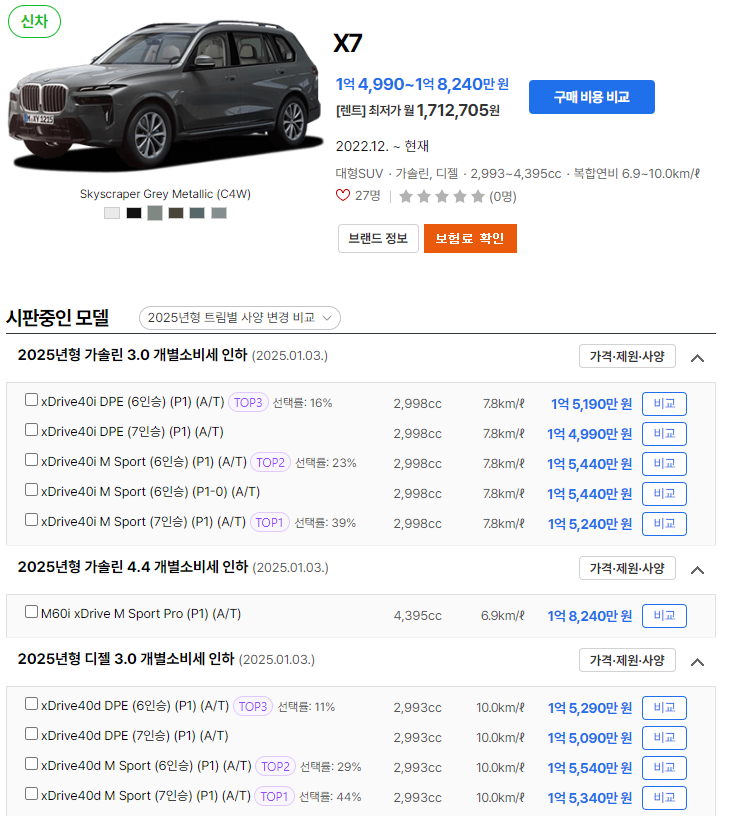732x816 pixels.
Task: Click 비교 for xDrive40i M Sport (7인승)
Action: (x=664, y=524)
